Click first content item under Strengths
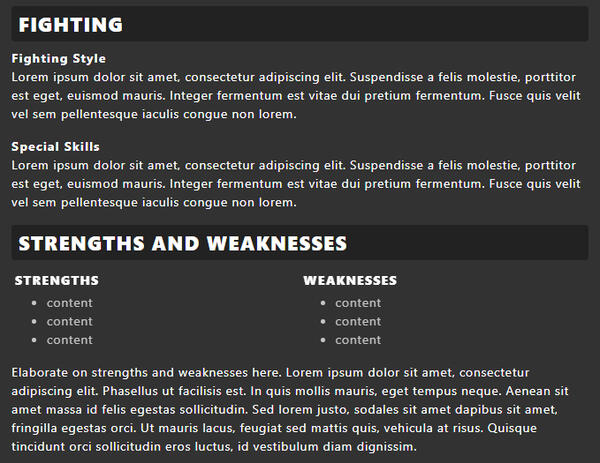The width and height of the screenshot is (600, 463). [x=70, y=303]
